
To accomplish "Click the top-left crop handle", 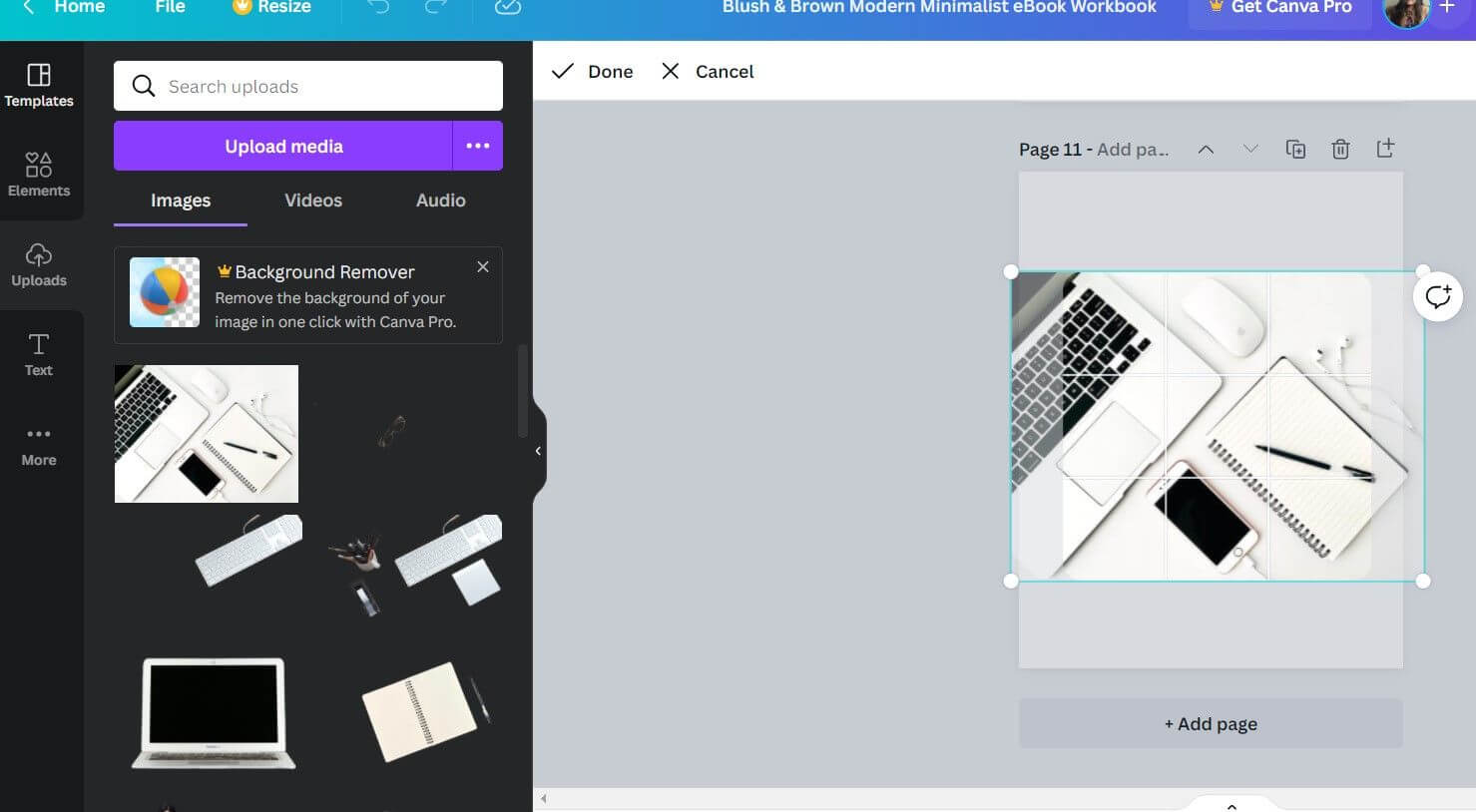I will coord(1011,271).
